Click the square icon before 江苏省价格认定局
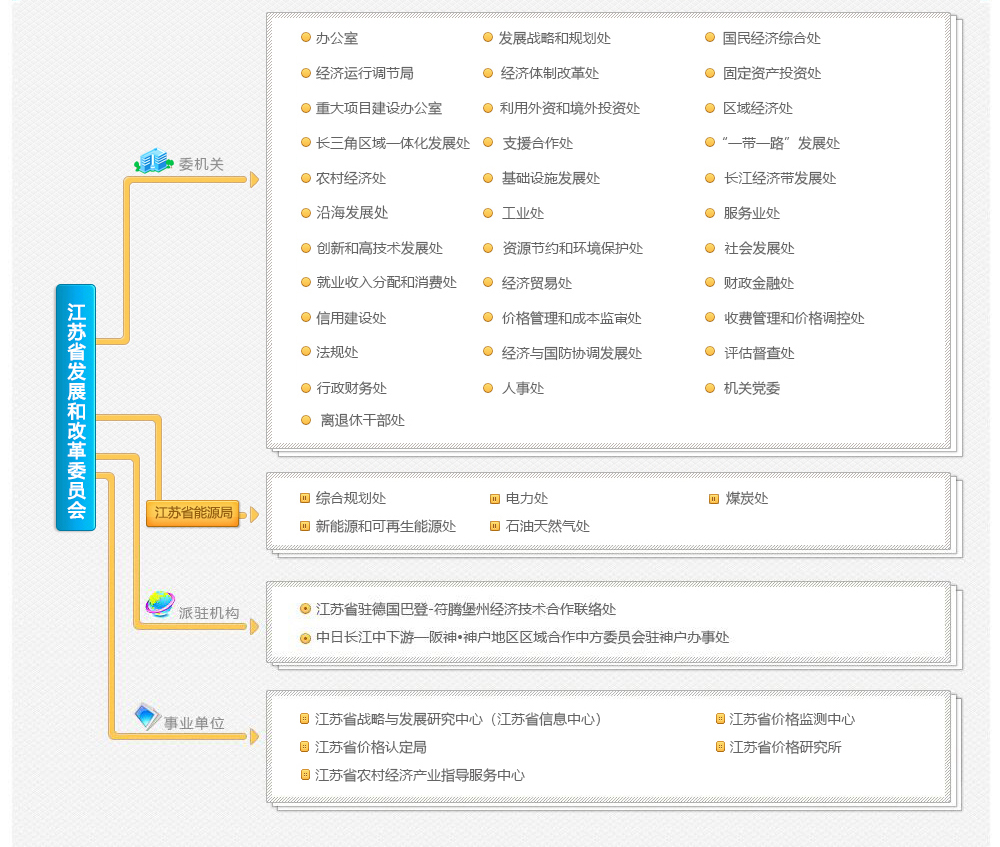This screenshot has width=1000, height=847. (x=305, y=747)
